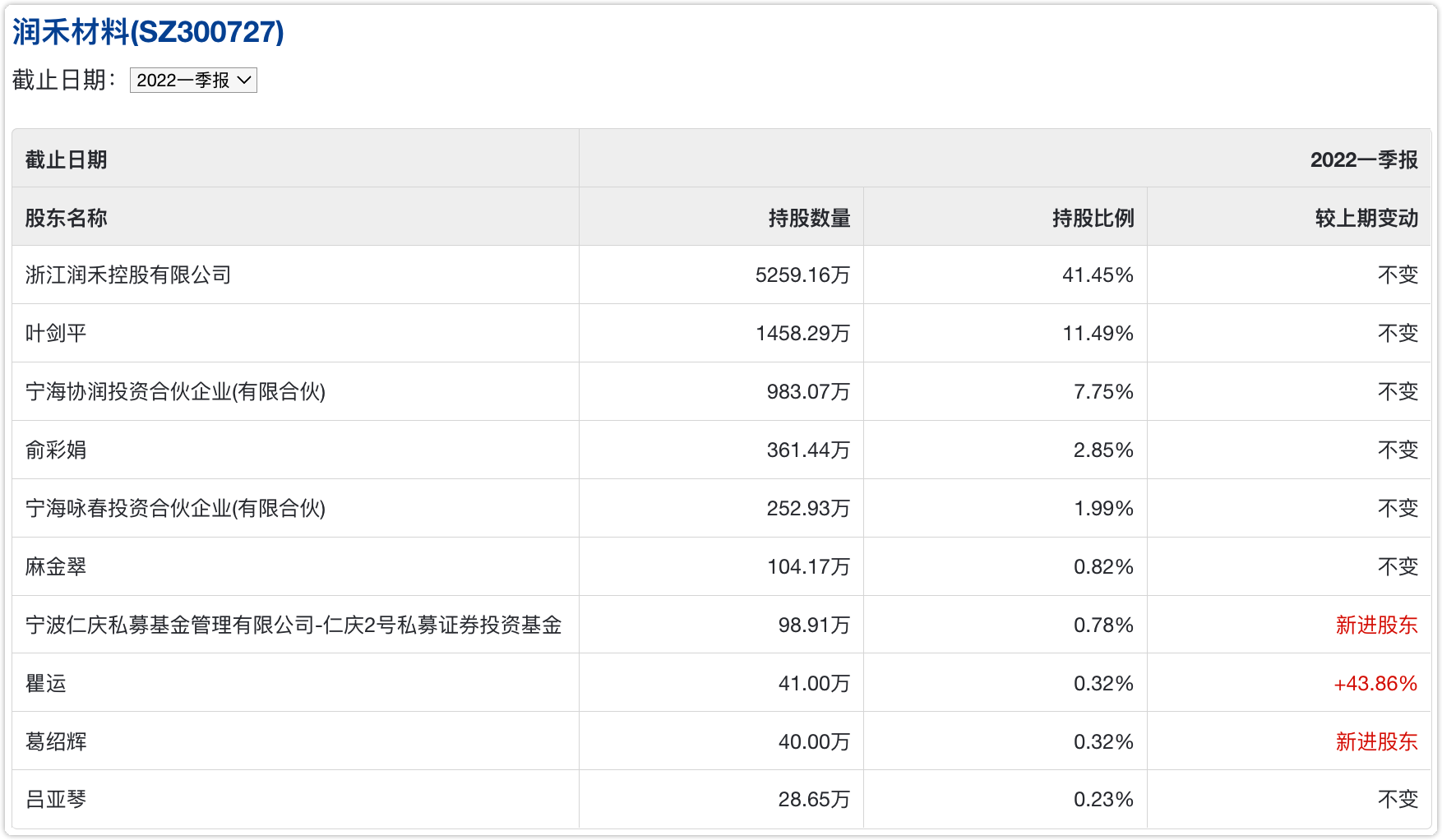Click 仁庆2号私募证券投资基金 shareholder row name
This screenshot has width=1442, height=840.
coord(293,625)
